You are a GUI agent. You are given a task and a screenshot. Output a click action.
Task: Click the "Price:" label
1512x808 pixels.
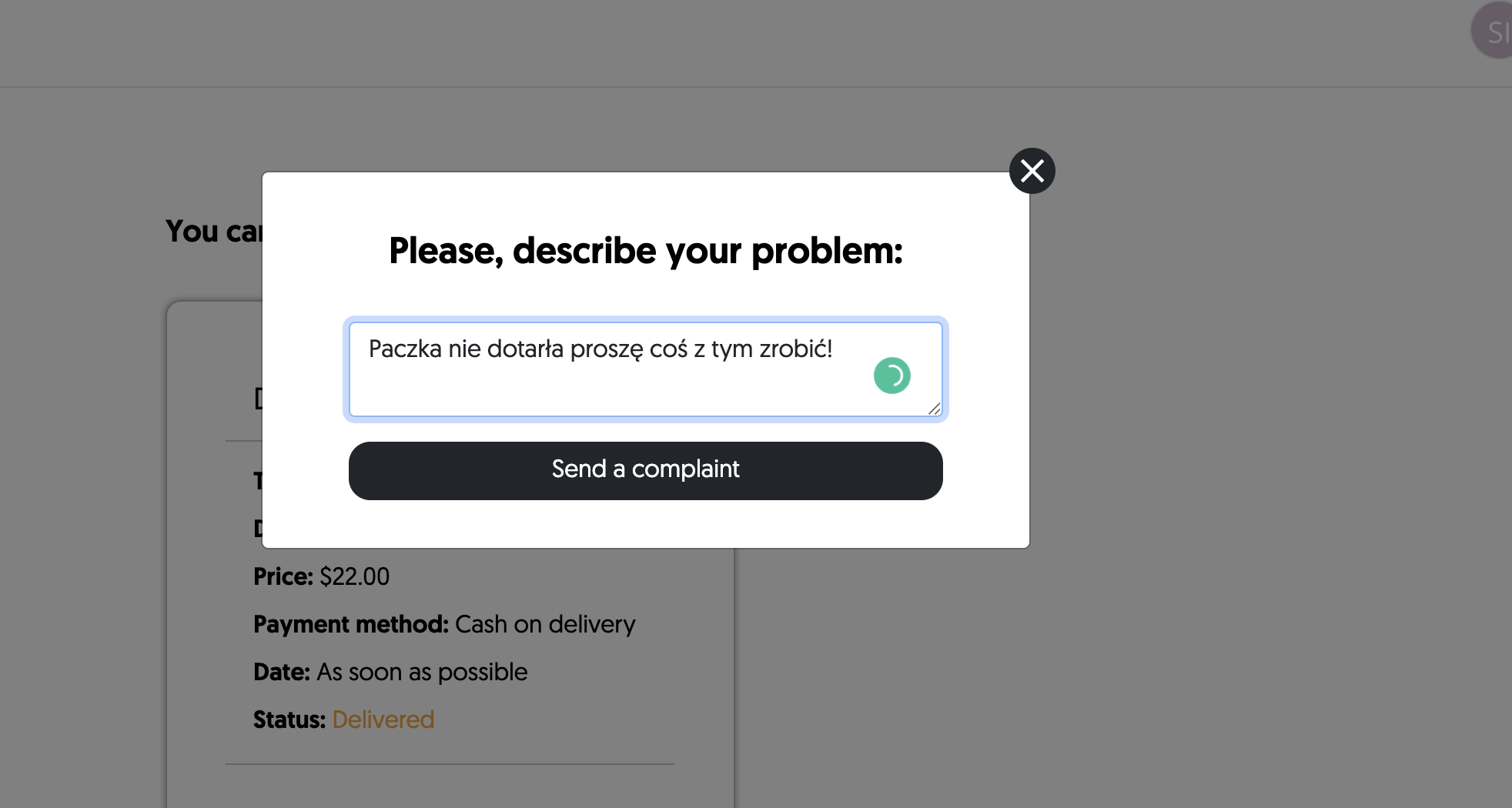(x=283, y=576)
